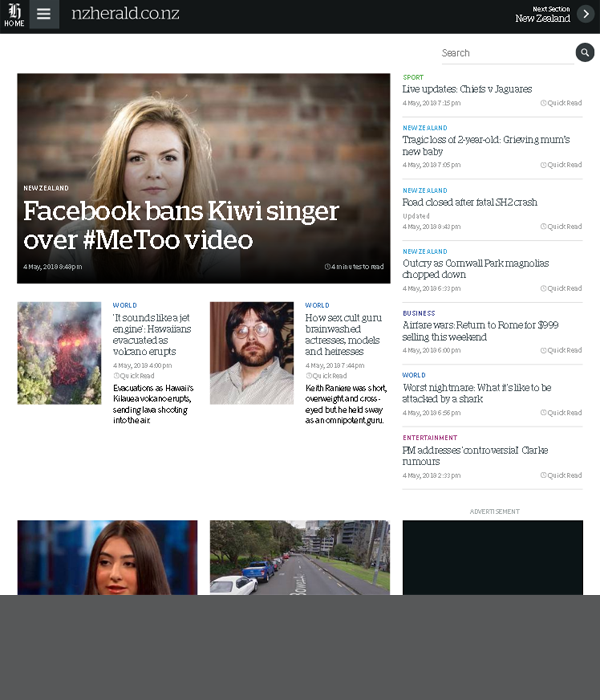
Task: Open the ENTERTAINMENT category label
Action: tap(430, 438)
